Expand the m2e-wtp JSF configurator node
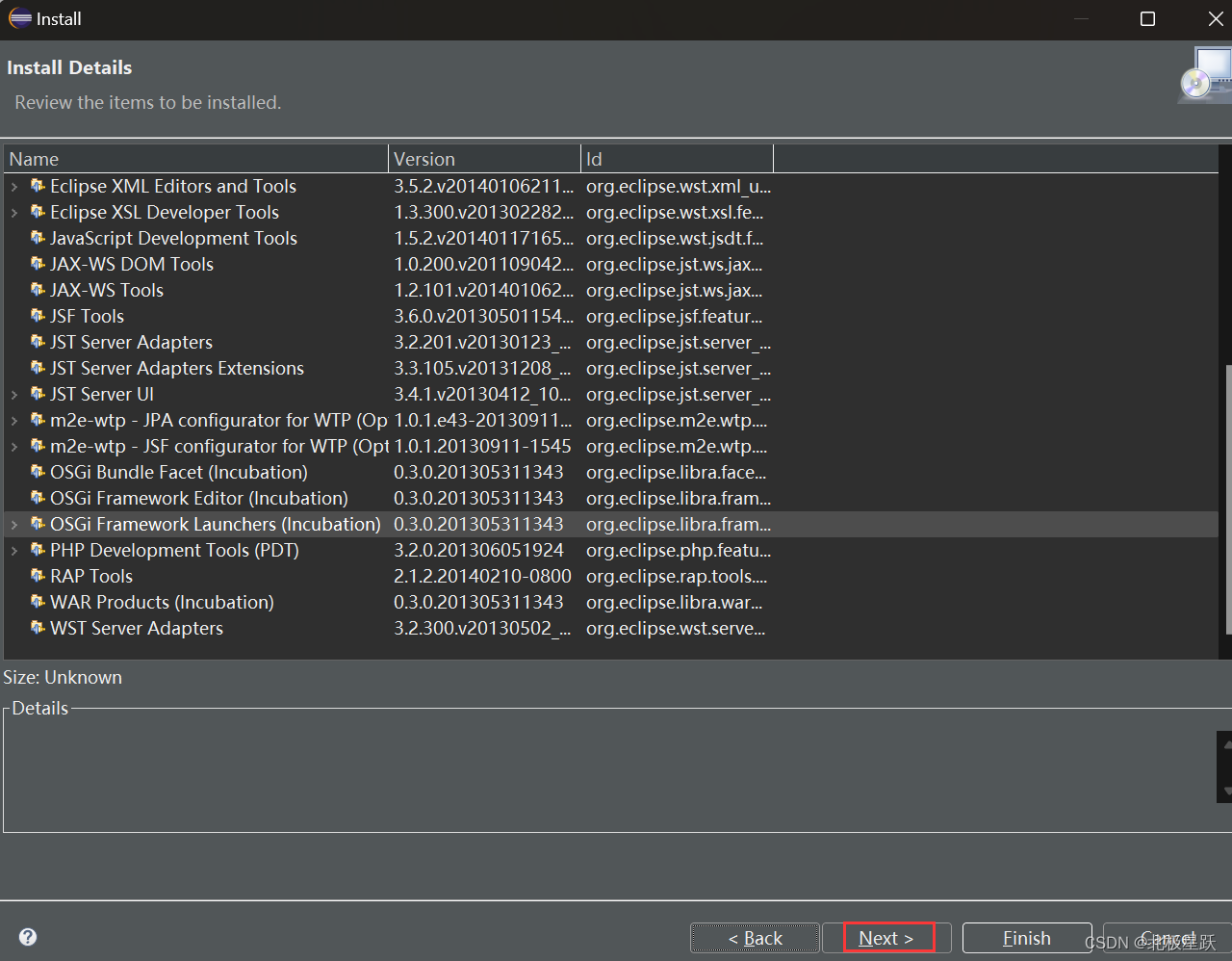Viewport: 1232px width, 961px height. click(x=14, y=447)
